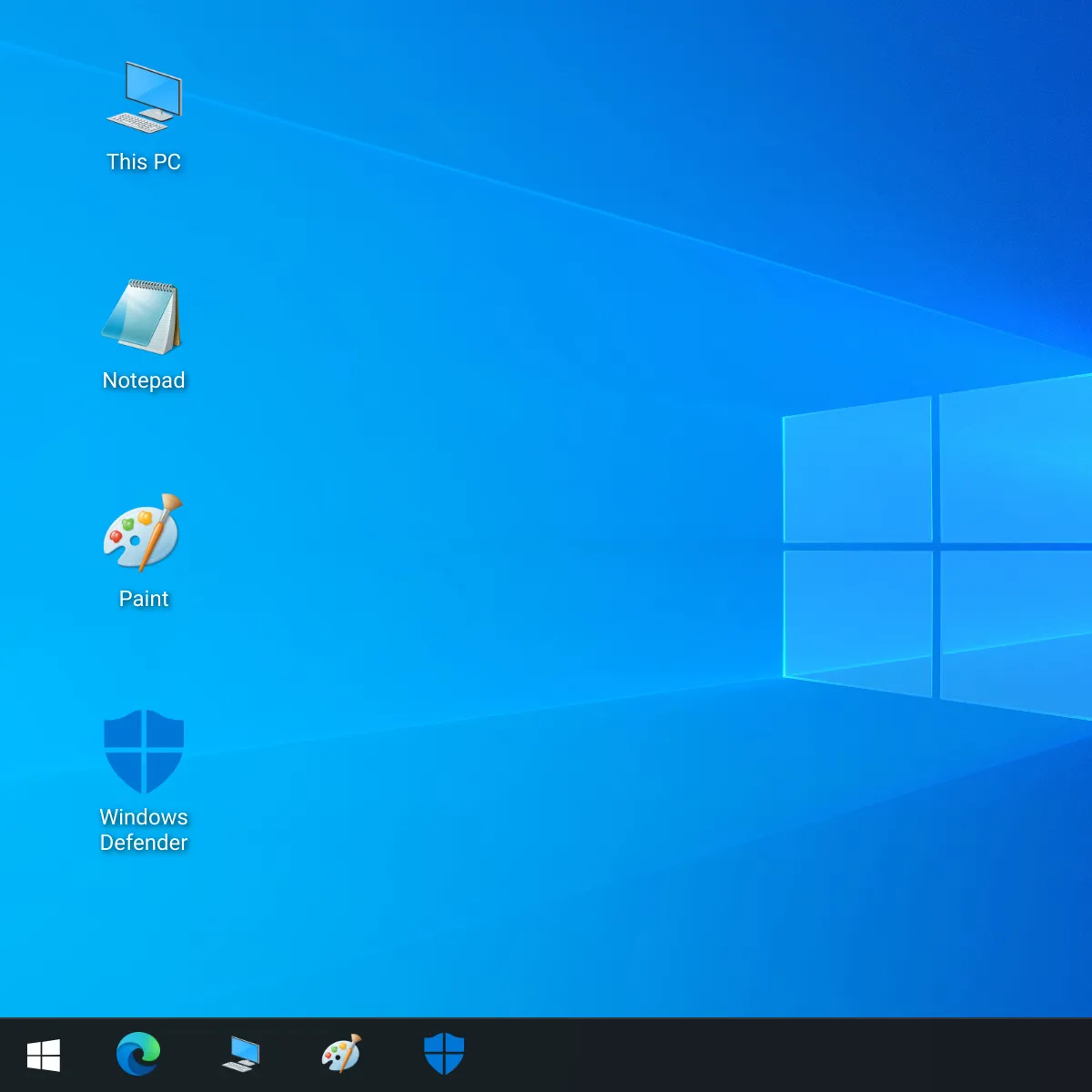
Task: Click the "This PC" text label
Action: coord(144,162)
